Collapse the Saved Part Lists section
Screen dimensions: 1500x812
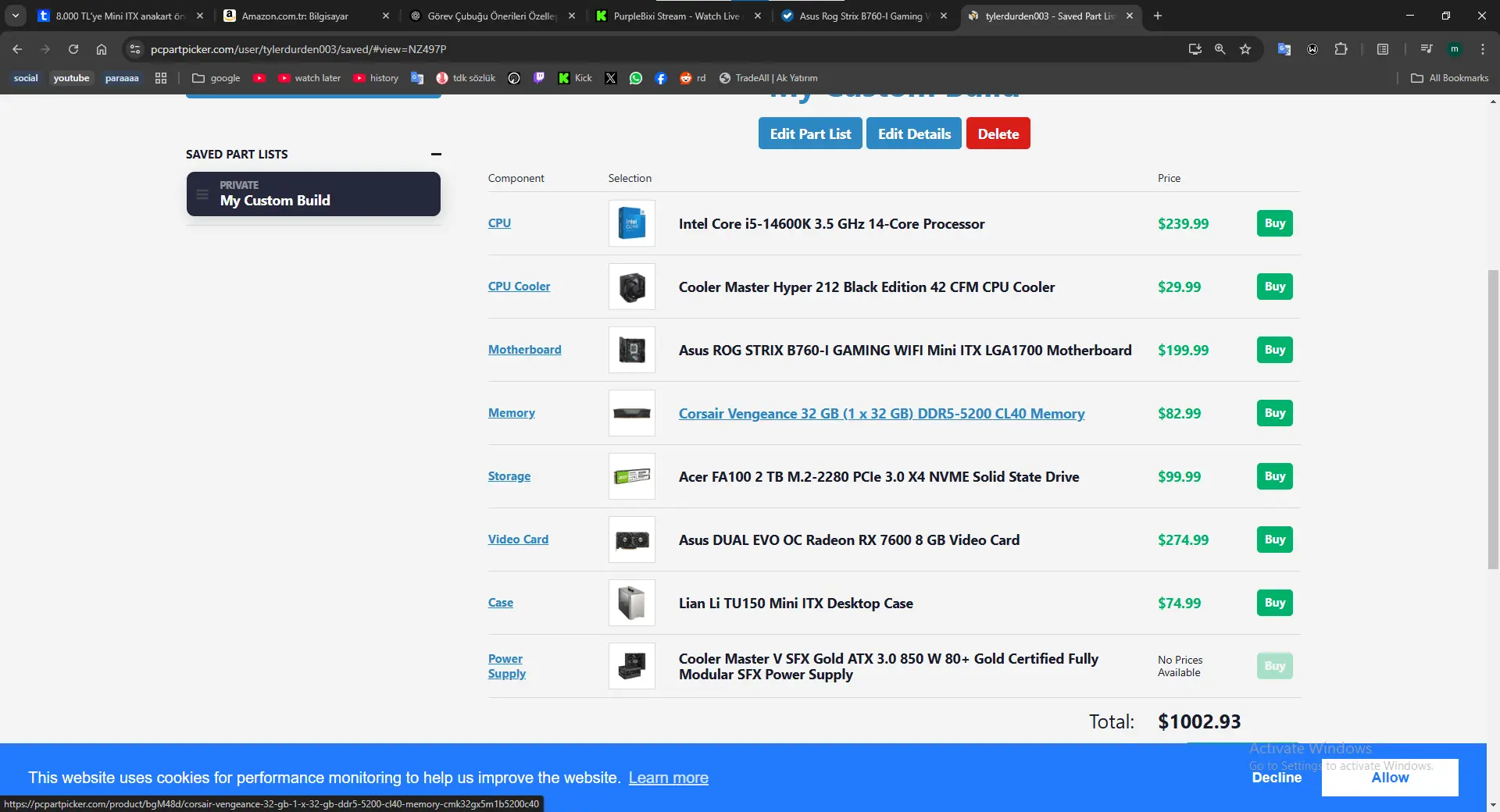[436, 155]
